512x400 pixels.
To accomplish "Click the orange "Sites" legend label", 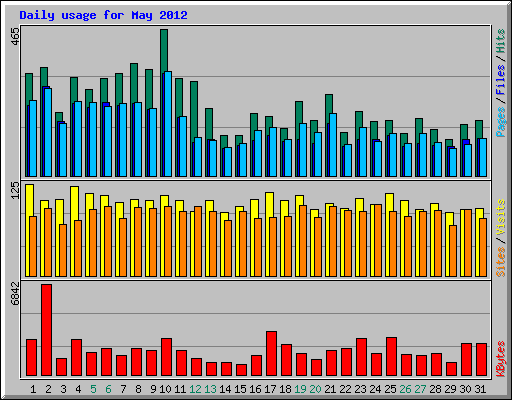I will point(500,262).
